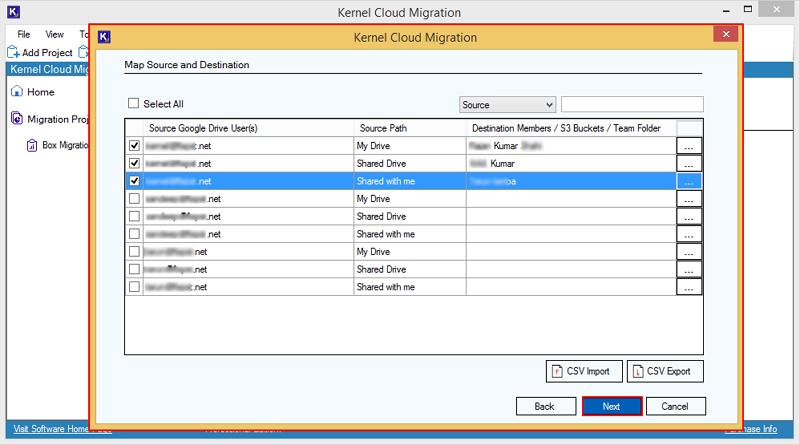
Task: Click the dialog's Kernel logo icon
Action: point(104,37)
